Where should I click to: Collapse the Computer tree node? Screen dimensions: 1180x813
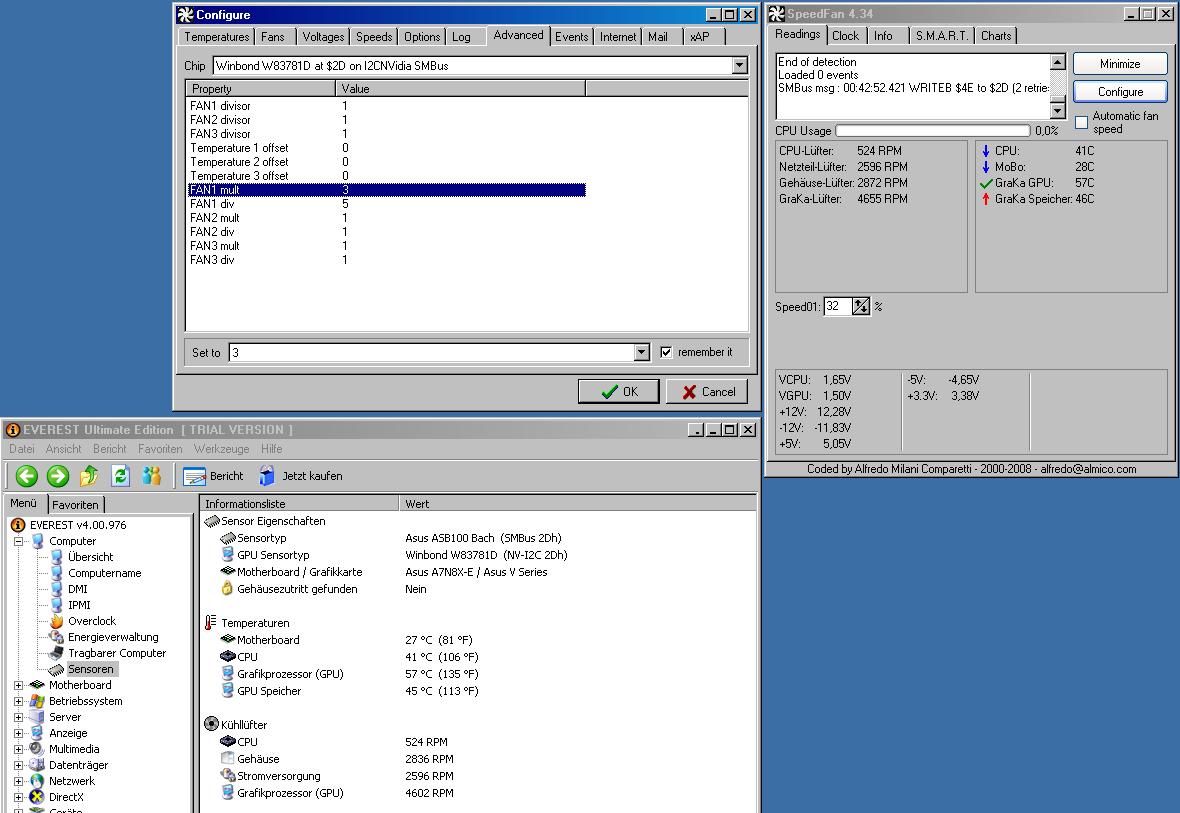point(19,541)
